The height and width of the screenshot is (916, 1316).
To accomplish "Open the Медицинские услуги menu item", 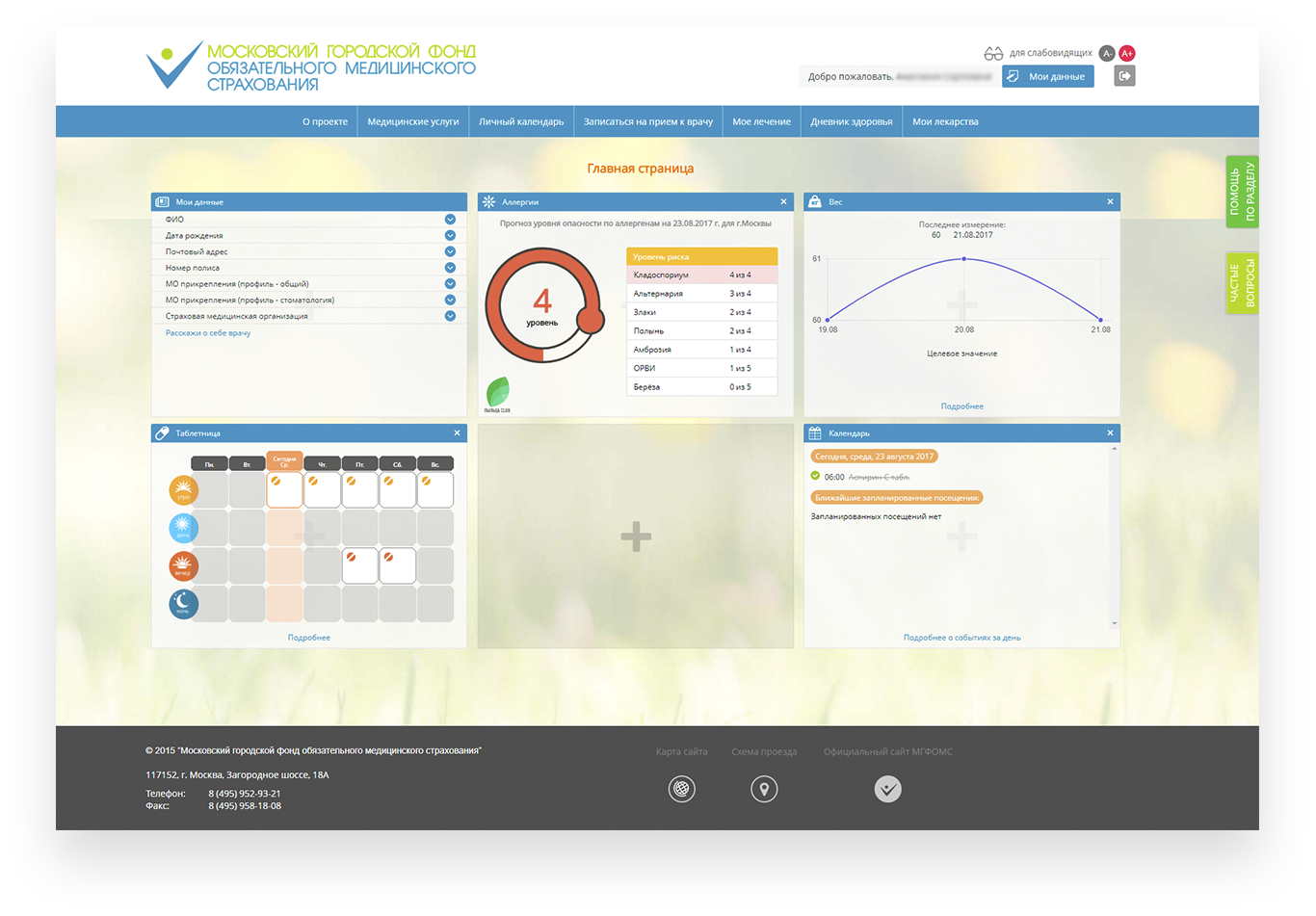I will pos(413,121).
